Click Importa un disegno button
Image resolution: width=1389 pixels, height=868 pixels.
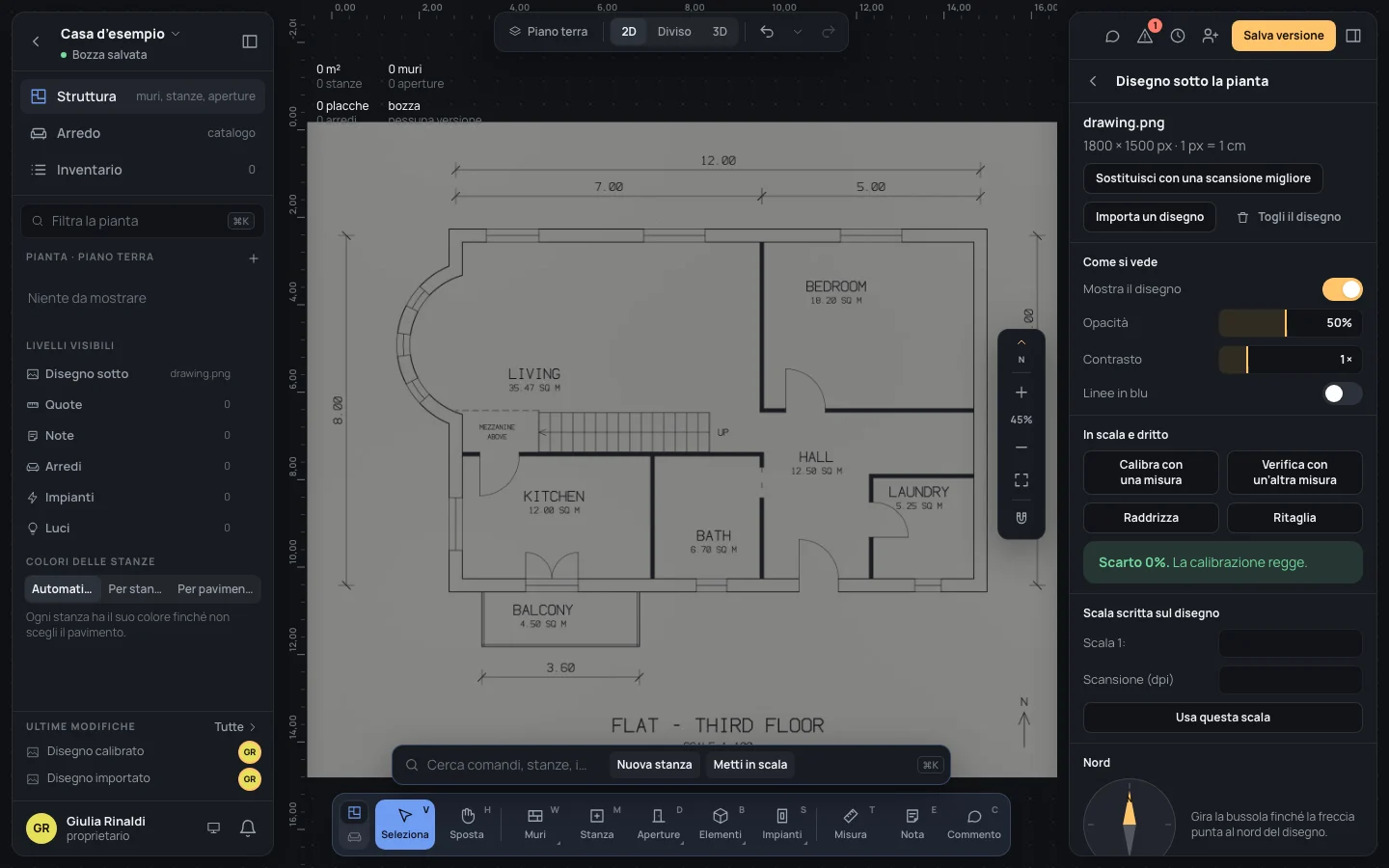[x=1150, y=217]
